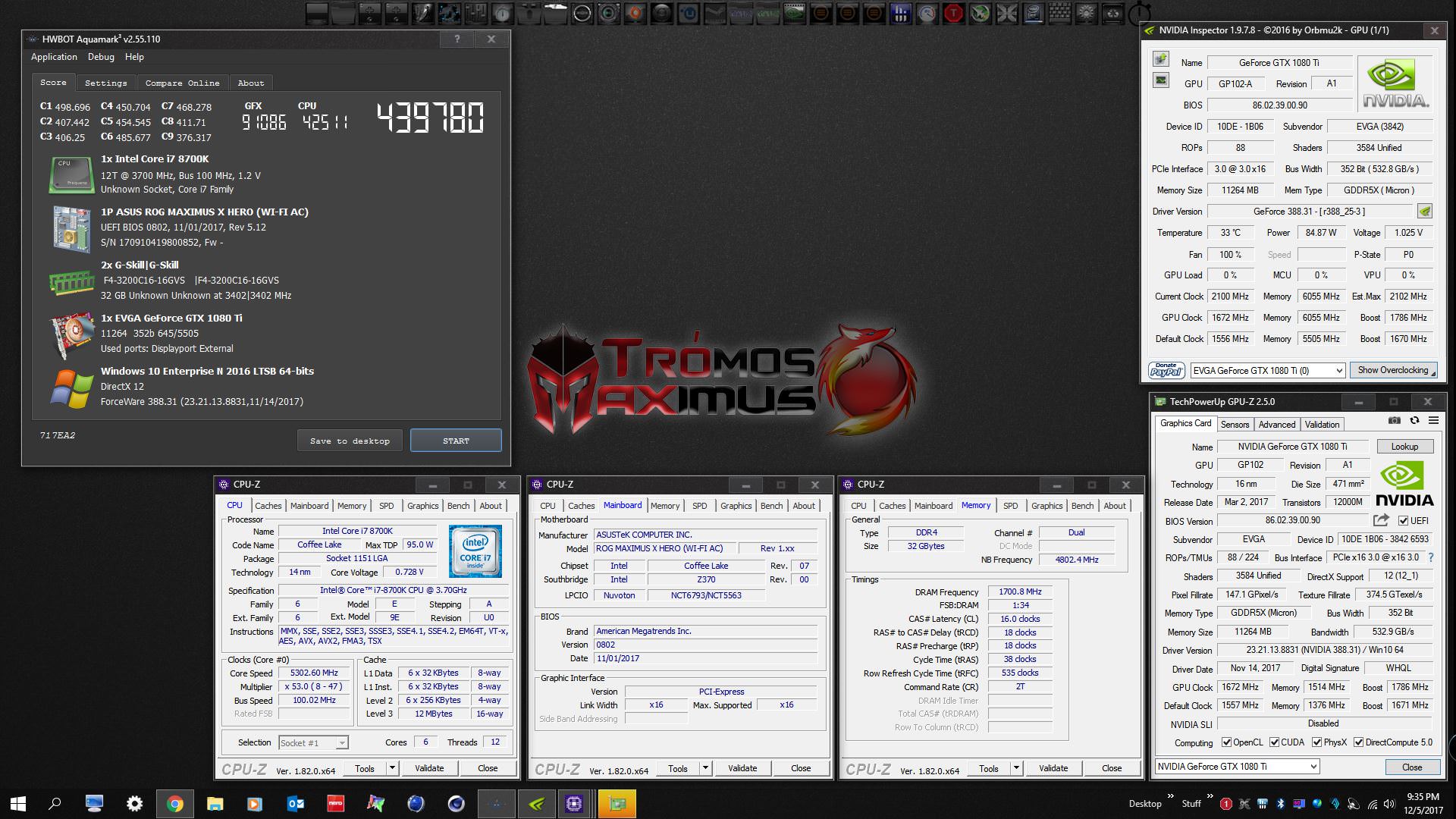Click the GPU-Z refresh icon
This screenshot has height=819, width=1456.
pyautogui.click(x=1414, y=421)
